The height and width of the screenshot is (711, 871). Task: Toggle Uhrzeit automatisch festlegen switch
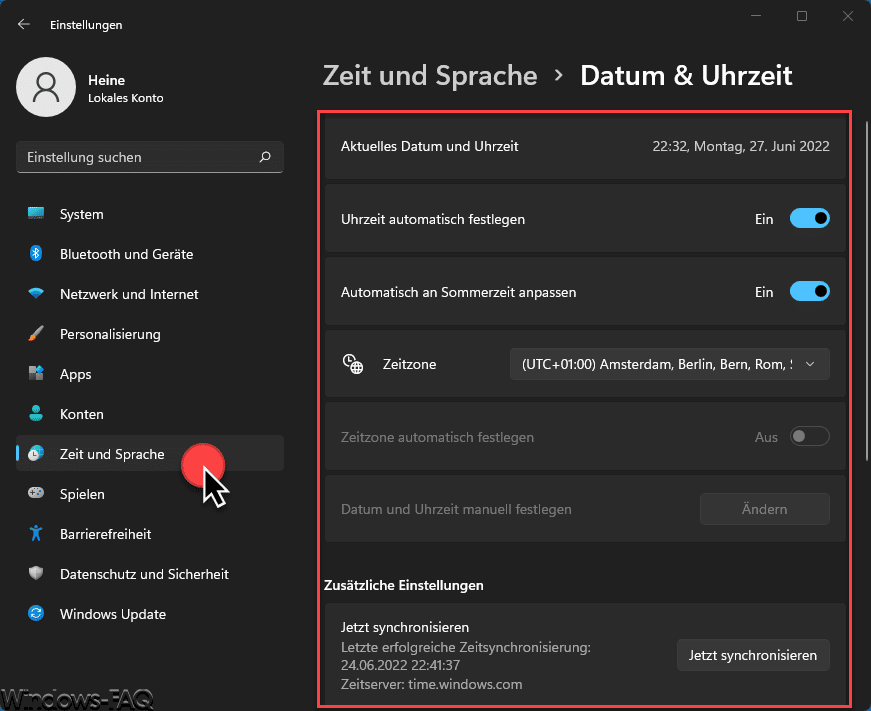pyautogui.click(x=810, y=219)
